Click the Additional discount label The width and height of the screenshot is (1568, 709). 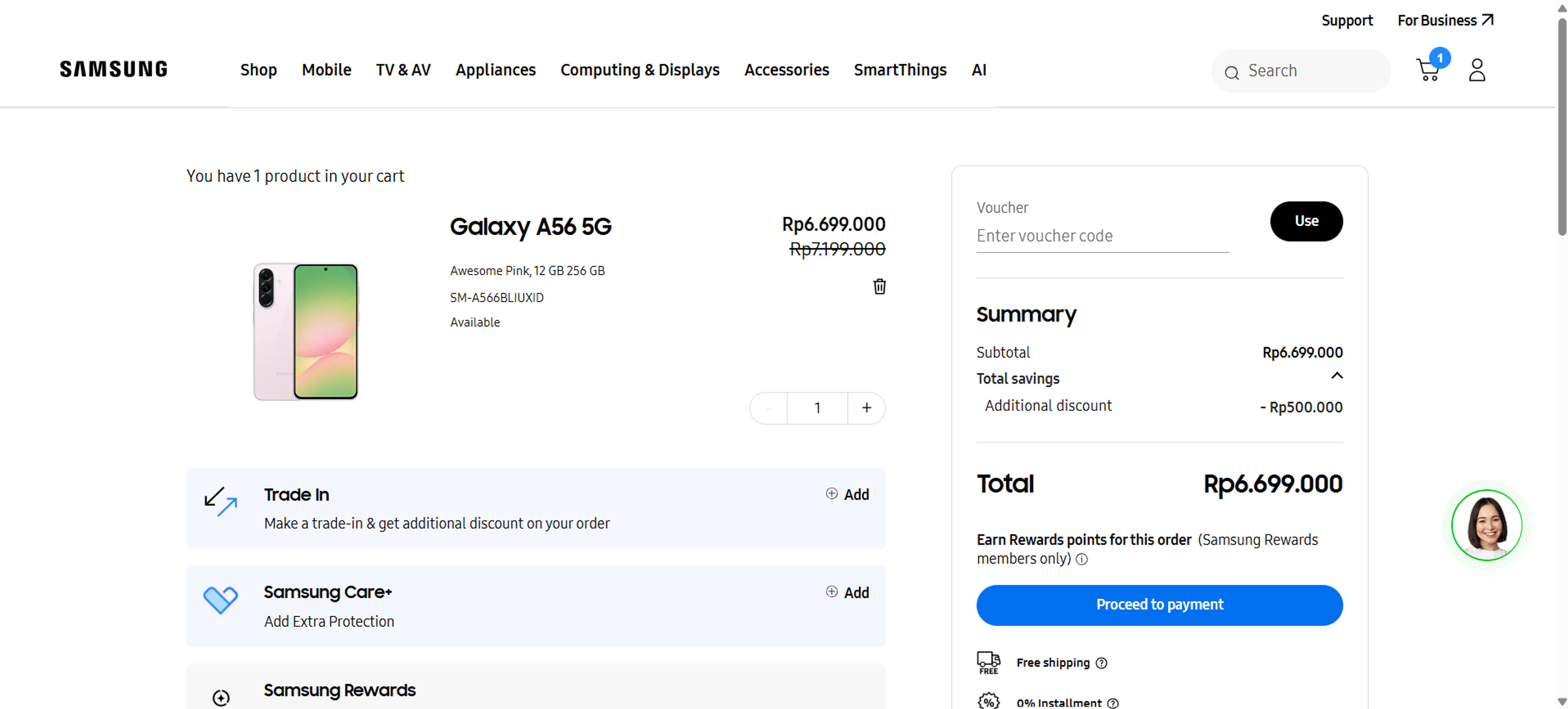point(1048,406)
